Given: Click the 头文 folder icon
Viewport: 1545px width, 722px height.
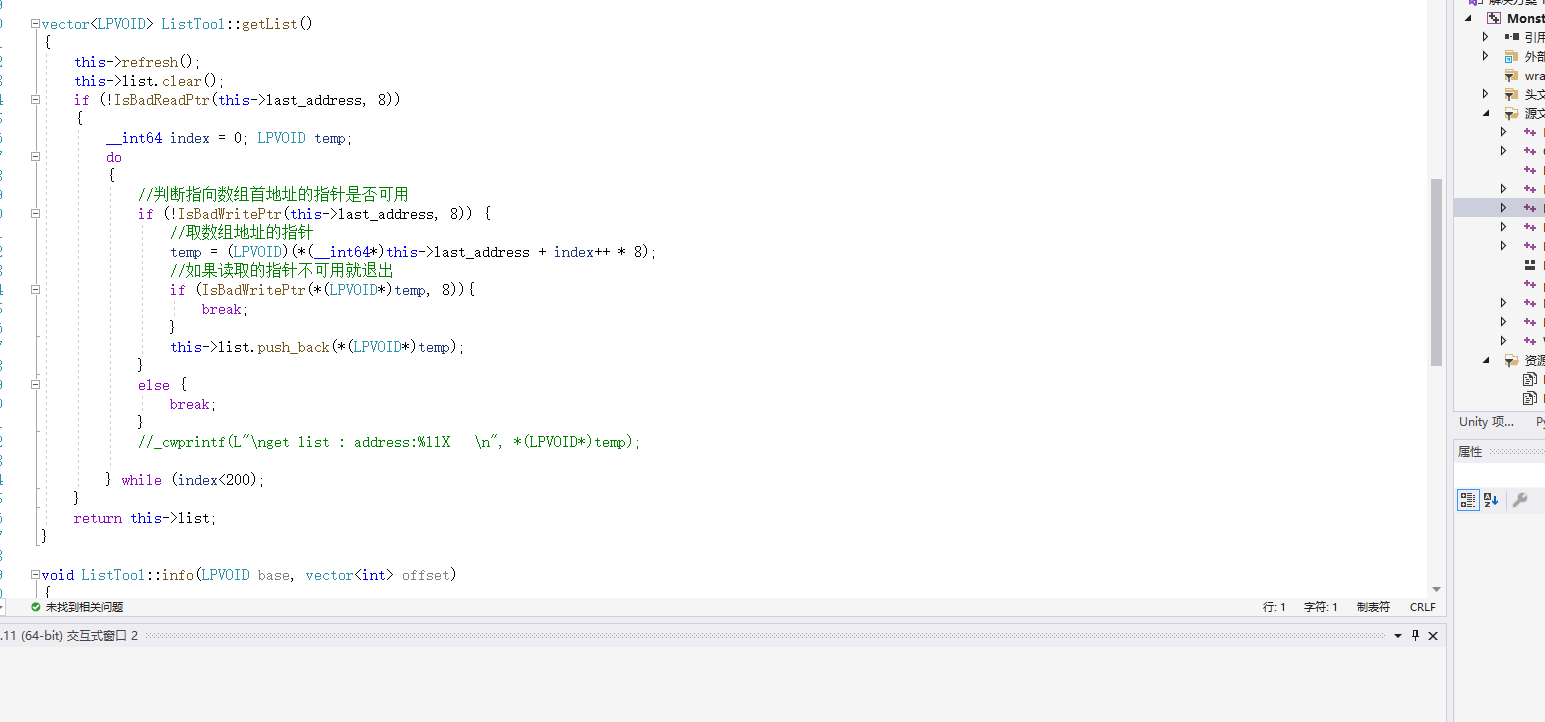Looking at the screenshot, I should 1511,94.
